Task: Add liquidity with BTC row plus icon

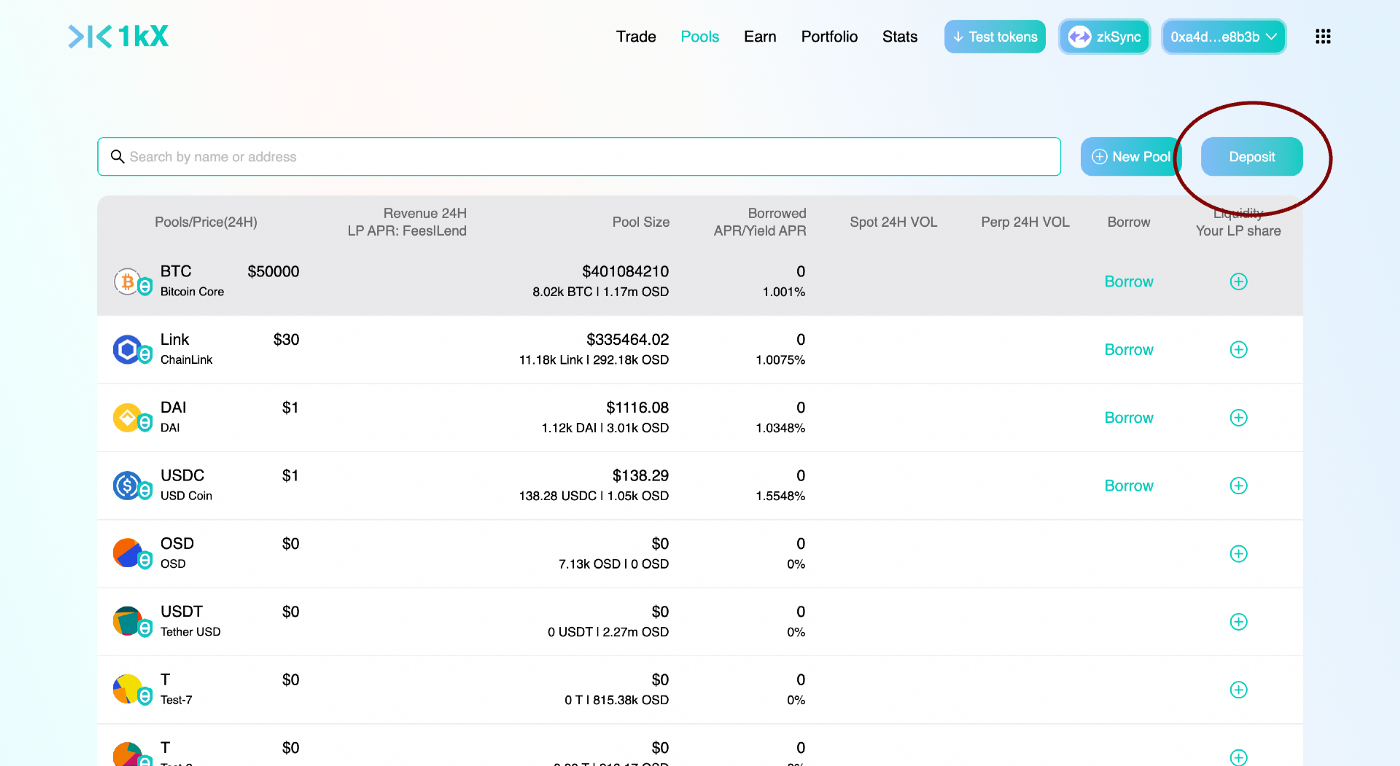Action: (1238, 282)
